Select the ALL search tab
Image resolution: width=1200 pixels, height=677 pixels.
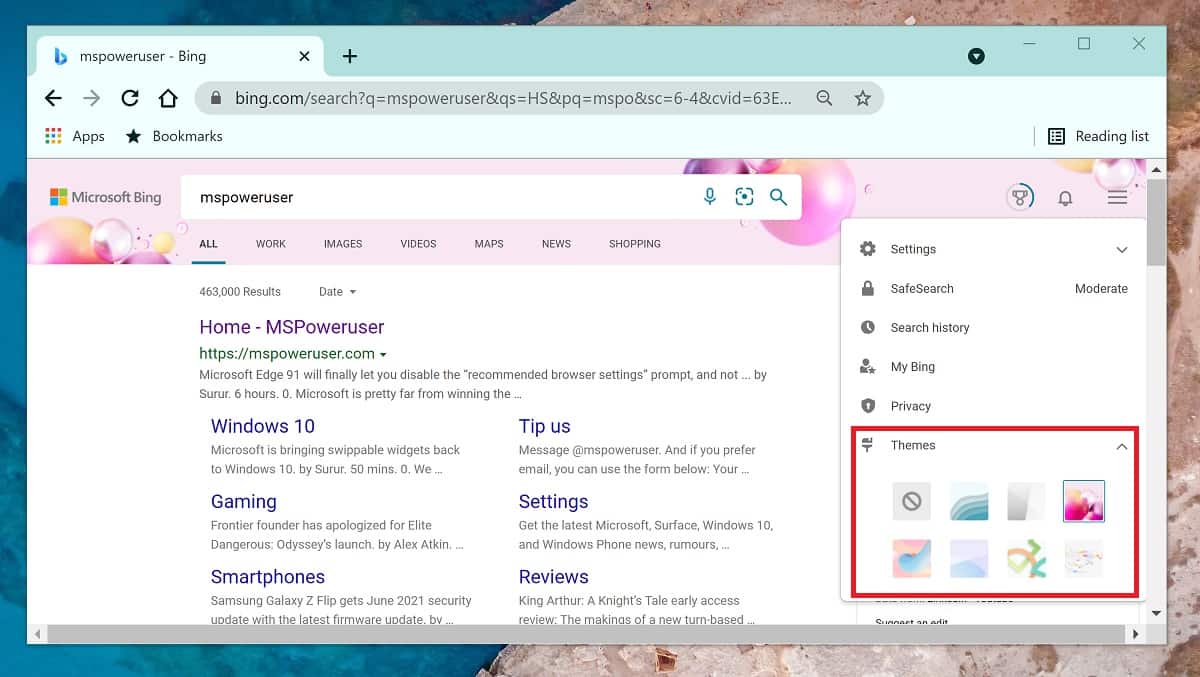coord(208,244)
